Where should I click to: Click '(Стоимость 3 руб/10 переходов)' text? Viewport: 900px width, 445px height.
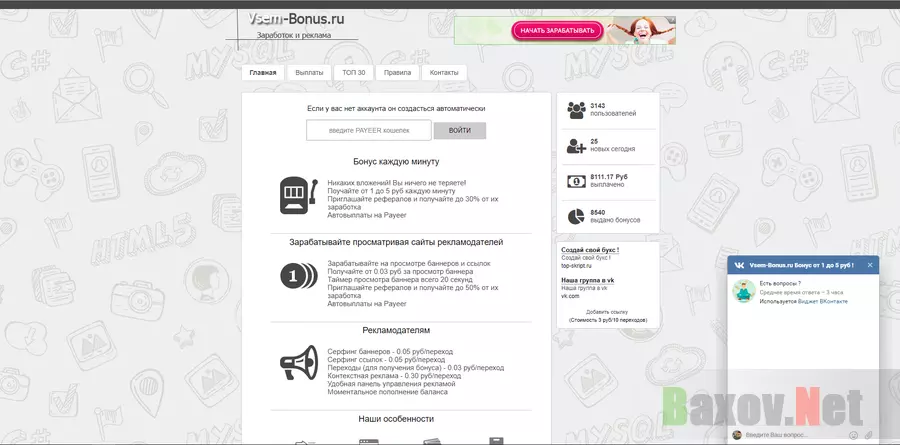(608, 320)
